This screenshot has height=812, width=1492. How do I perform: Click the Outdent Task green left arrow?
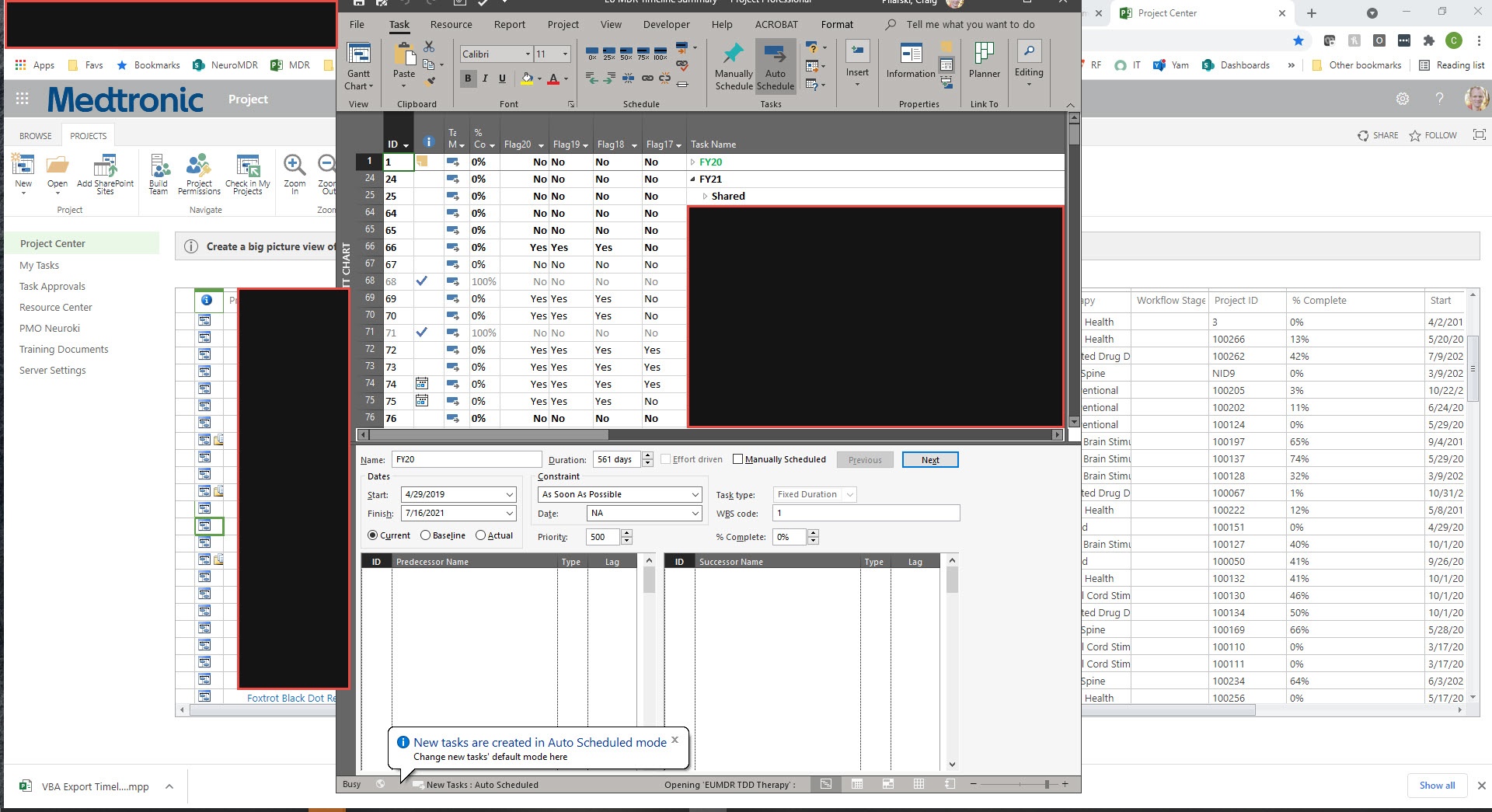(x=592, y=78)
